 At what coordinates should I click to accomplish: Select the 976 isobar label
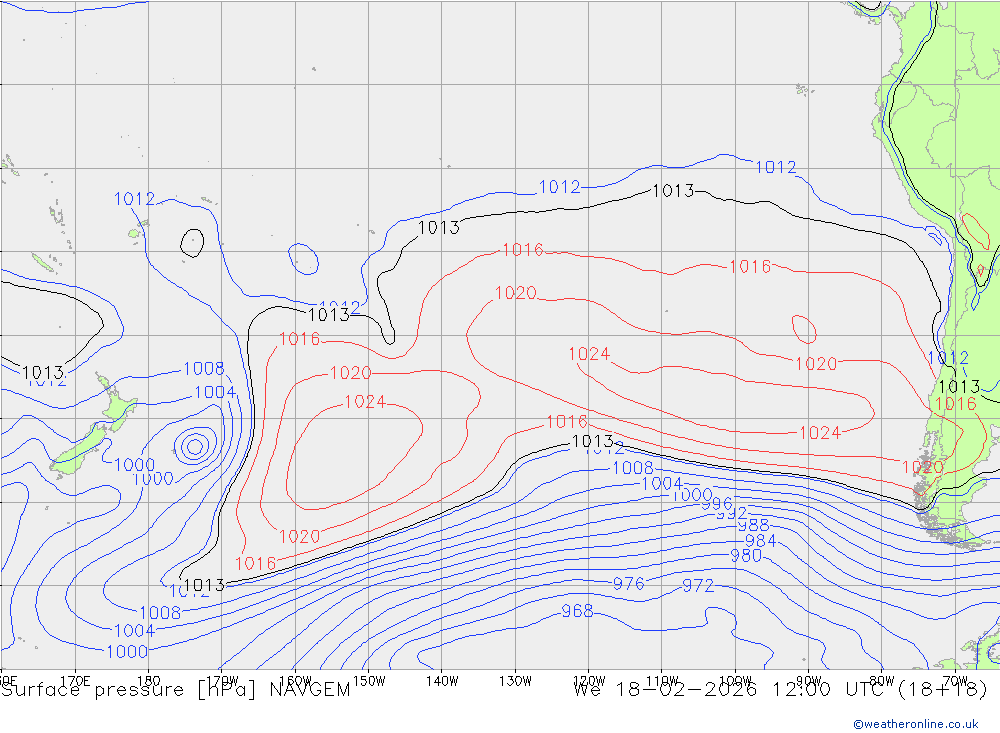click(x=629, y=584)
